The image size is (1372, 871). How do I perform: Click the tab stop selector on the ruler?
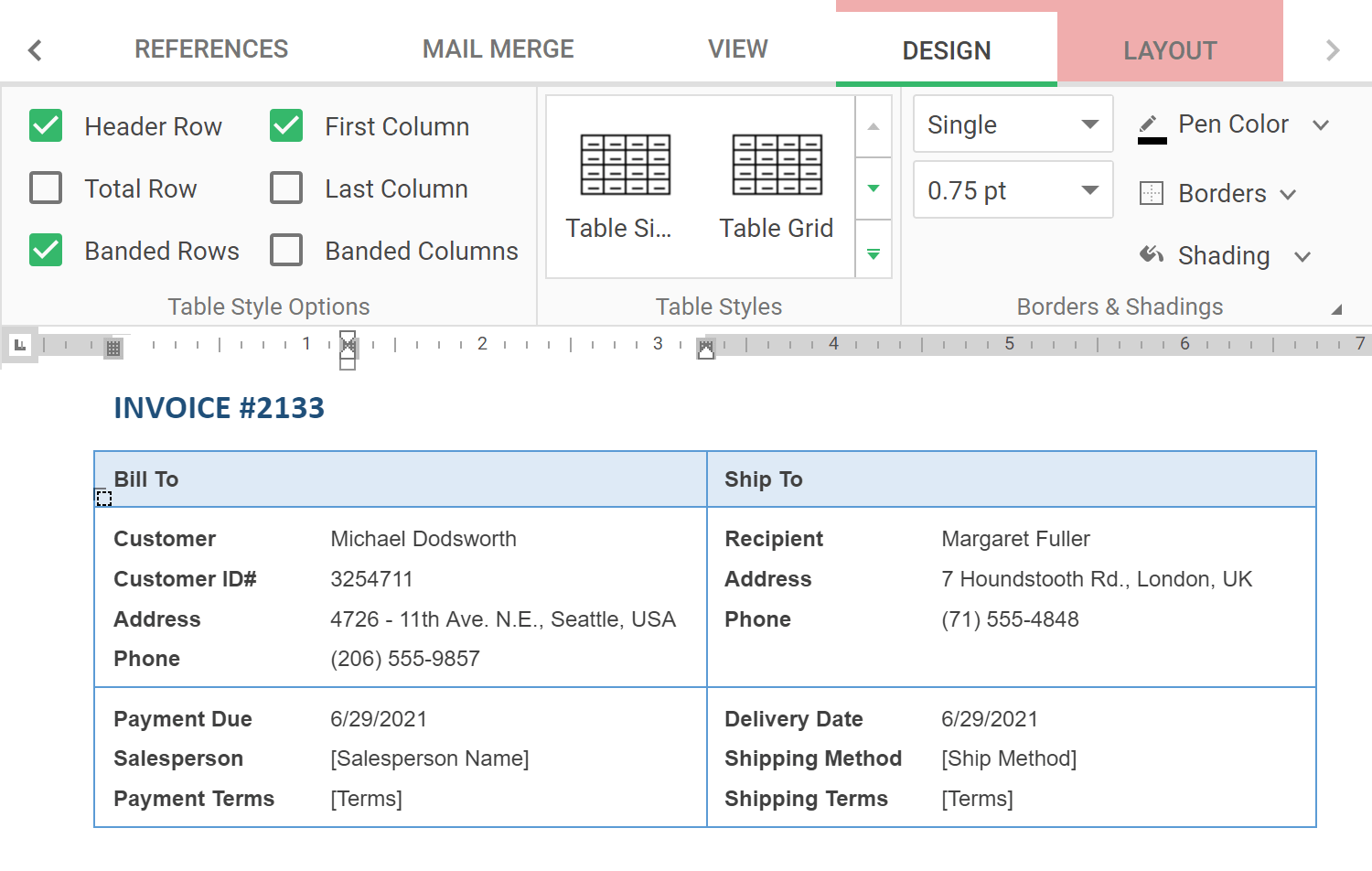click(19, 344)
